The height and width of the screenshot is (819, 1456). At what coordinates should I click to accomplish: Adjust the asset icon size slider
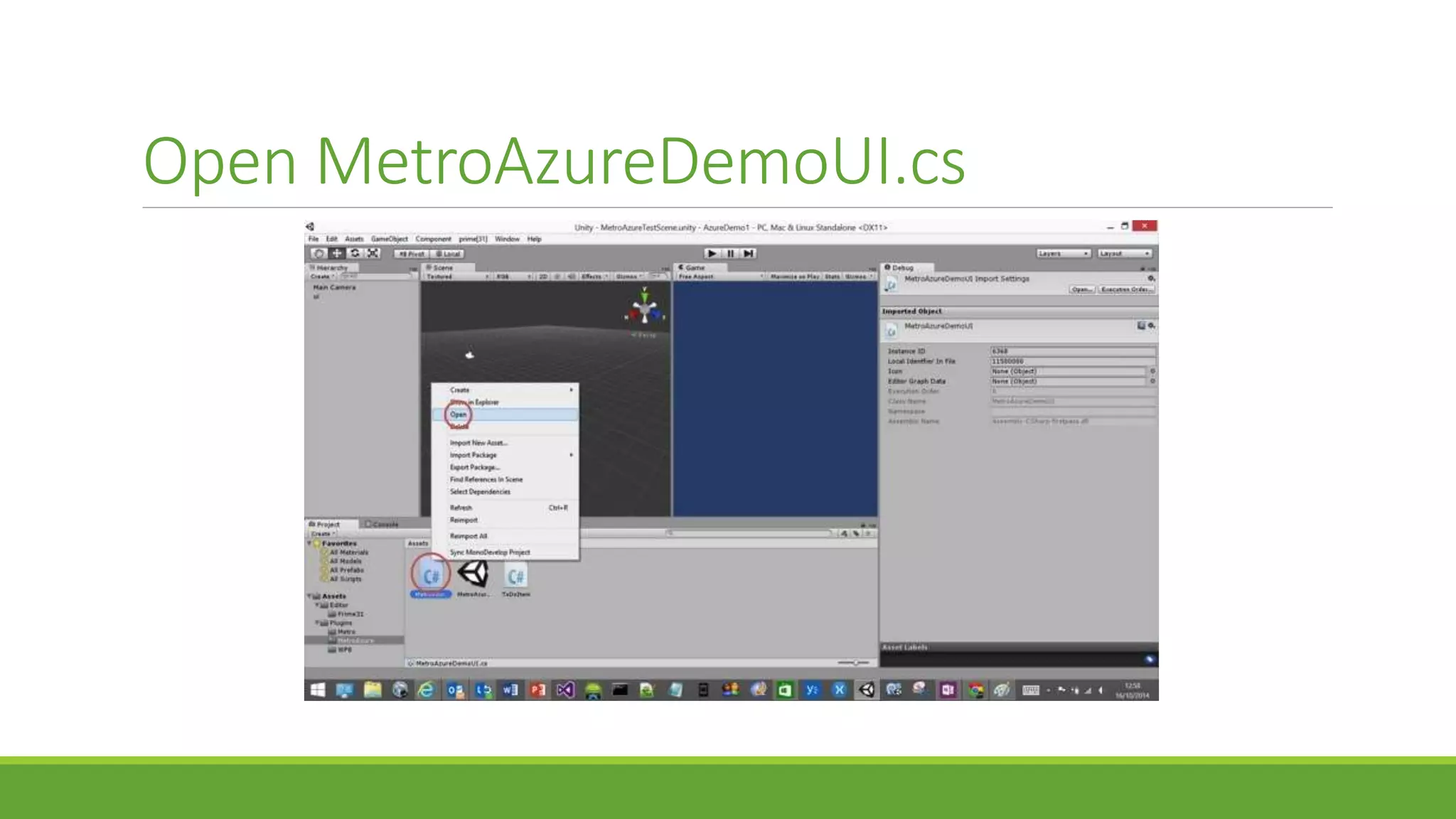(855, 663)
